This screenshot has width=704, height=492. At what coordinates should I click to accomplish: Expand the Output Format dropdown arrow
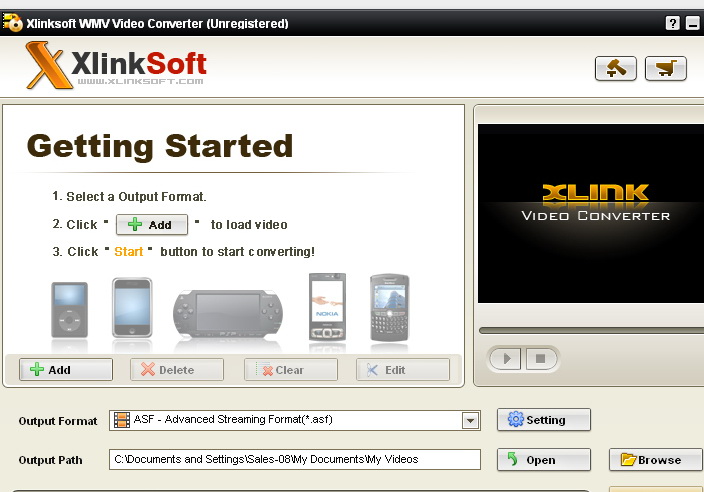(470, 421)
